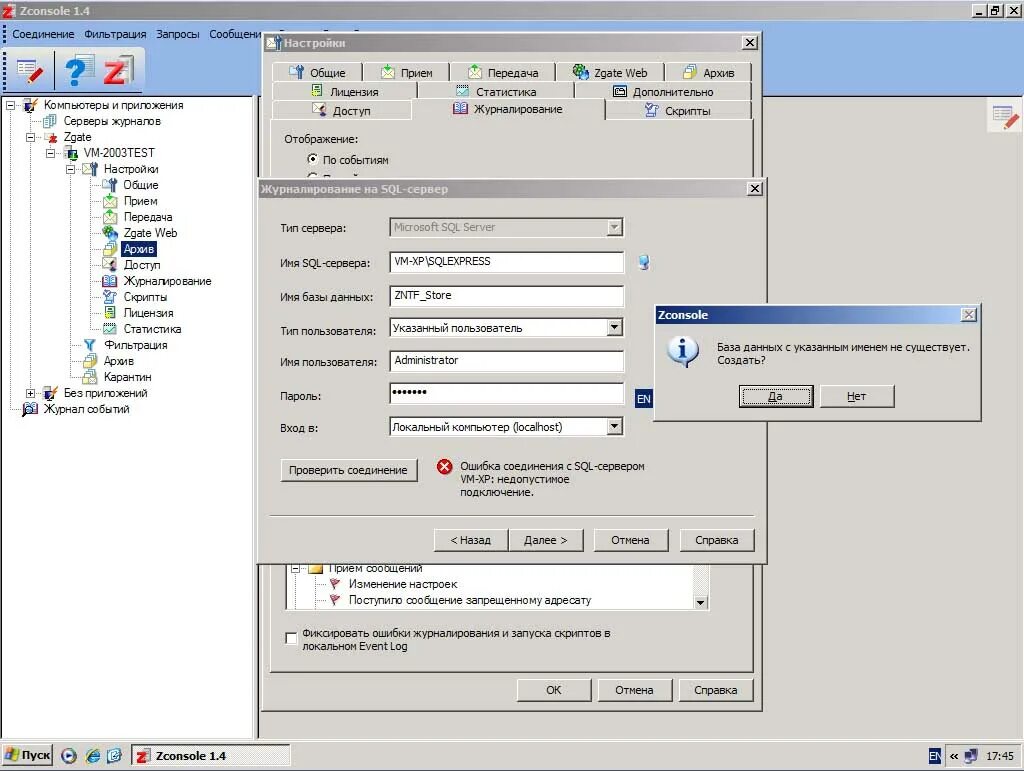1024x771 pixels.
Task: Select the Архив item under Настройки
Action: coord(139,249)
